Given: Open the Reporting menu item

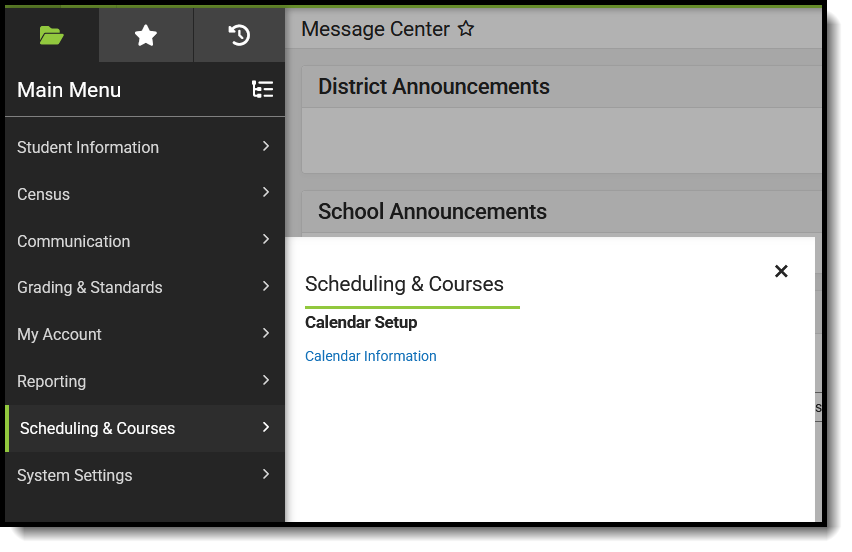Looking at the screenshot, I should (51, 381).
